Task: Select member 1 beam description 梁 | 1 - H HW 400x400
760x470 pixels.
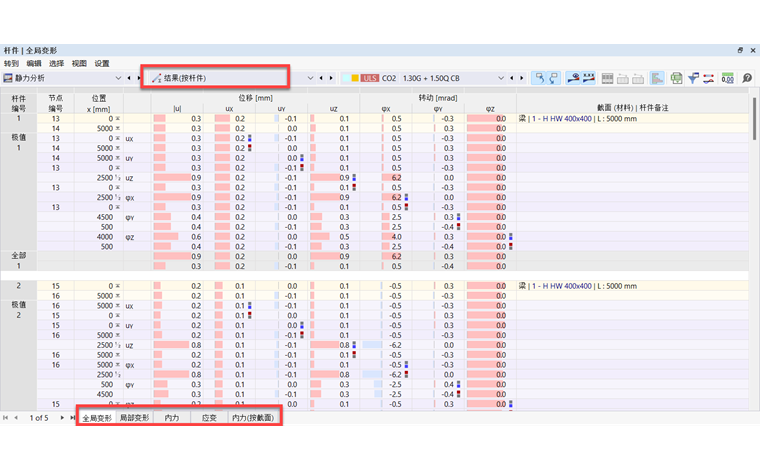Action: click(577, 119)
